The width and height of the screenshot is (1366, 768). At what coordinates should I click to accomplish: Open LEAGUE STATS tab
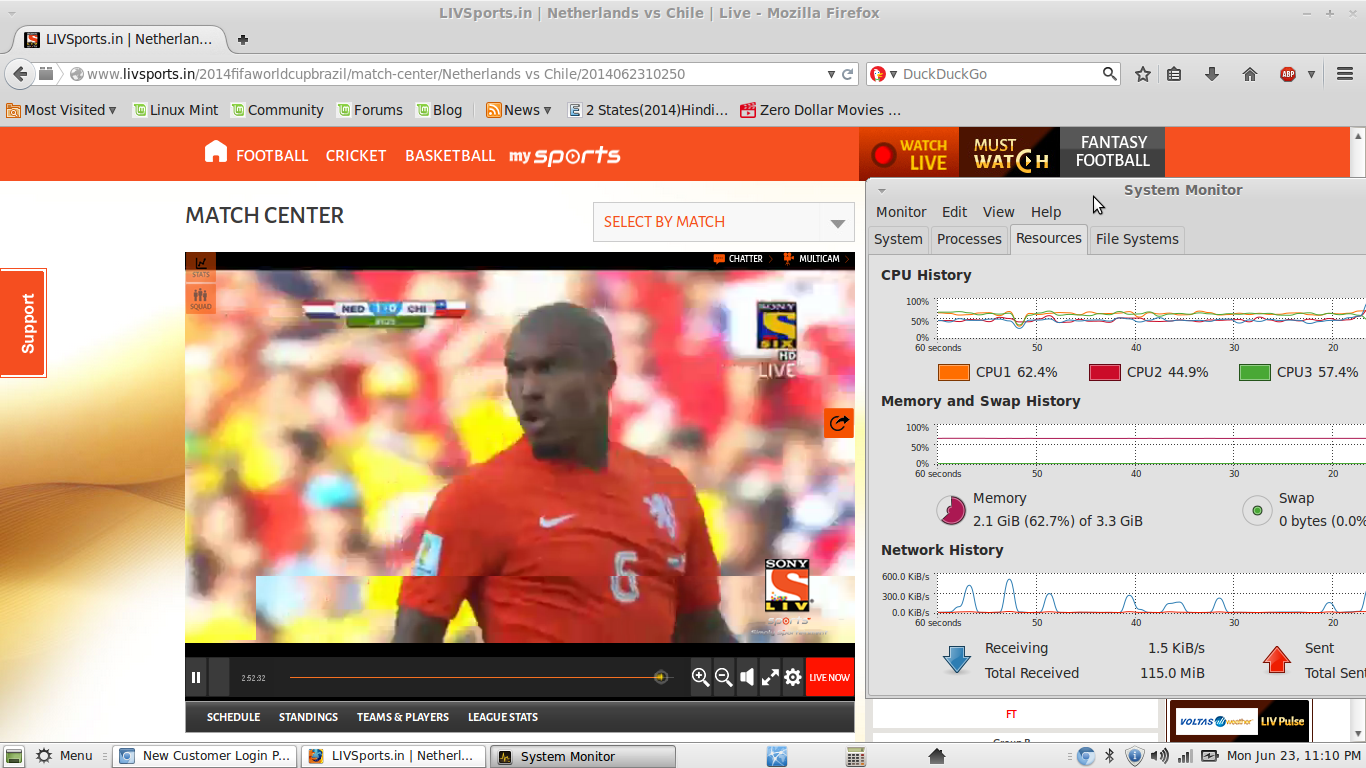[x=503, y=717]
